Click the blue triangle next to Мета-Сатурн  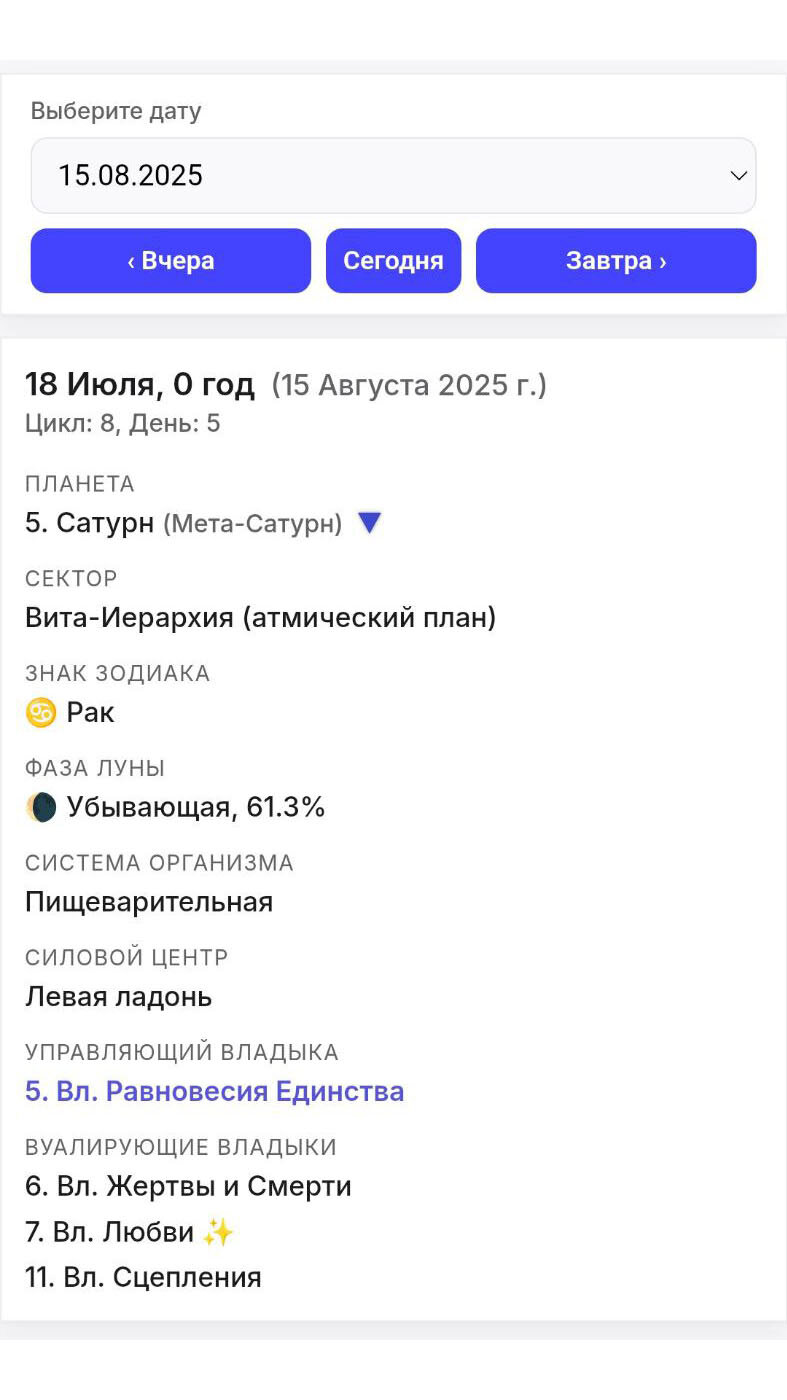[x=370, y=523]
